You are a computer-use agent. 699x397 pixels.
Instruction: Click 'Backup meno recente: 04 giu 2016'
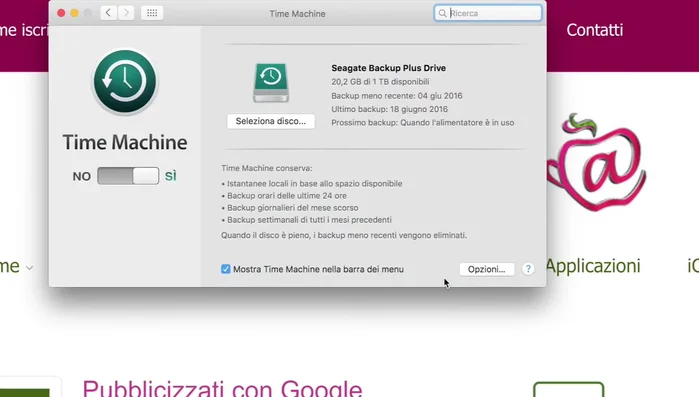[x=397, y=96]
